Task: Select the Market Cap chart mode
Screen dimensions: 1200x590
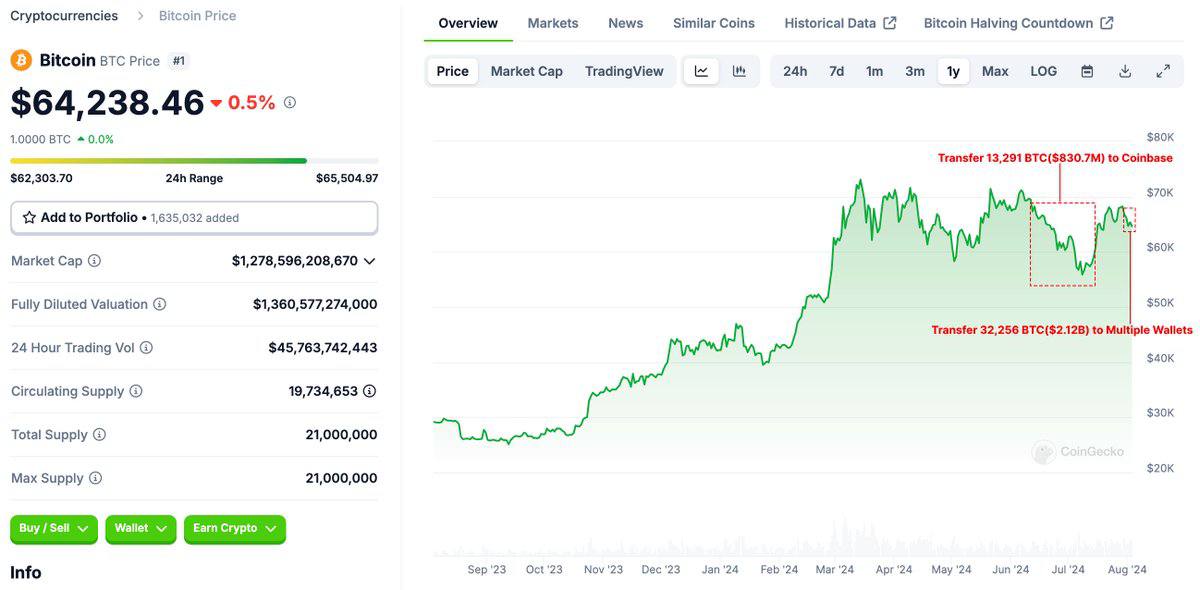Action: click(526, 71)
